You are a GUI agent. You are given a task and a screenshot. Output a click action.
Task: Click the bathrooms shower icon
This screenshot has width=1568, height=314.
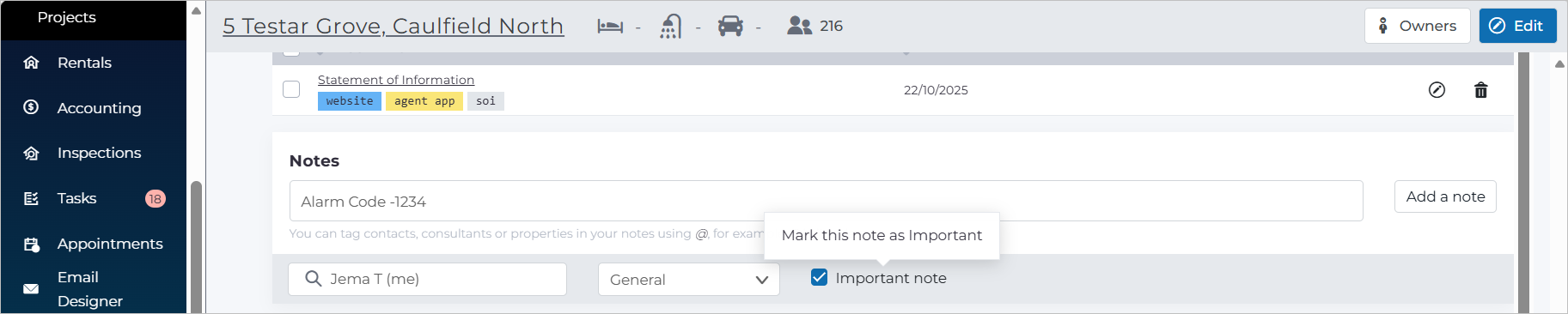pyautogui.click(x=671, y=27)
